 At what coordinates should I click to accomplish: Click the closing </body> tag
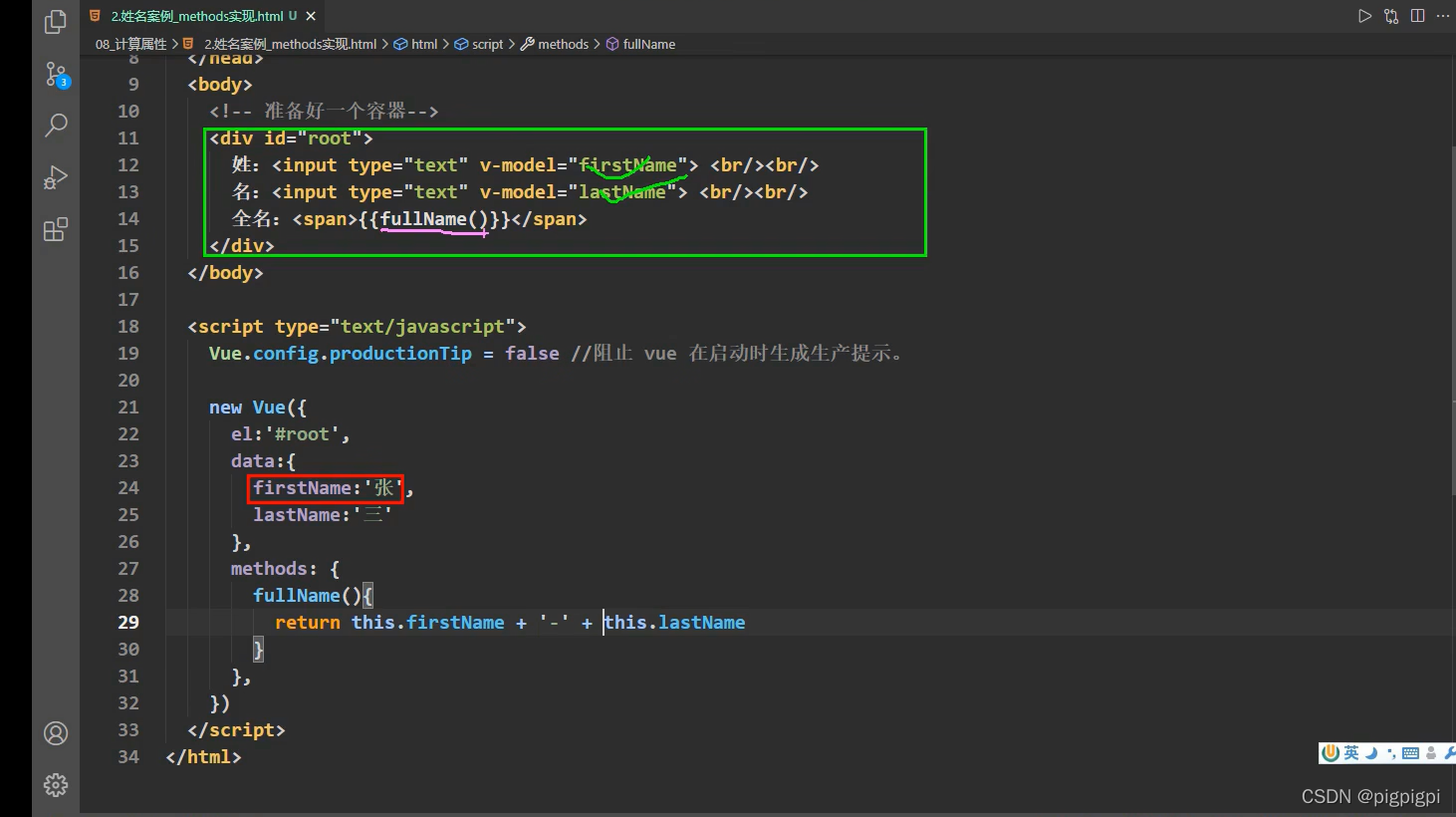pyautogui.click(x=225, y=272)
